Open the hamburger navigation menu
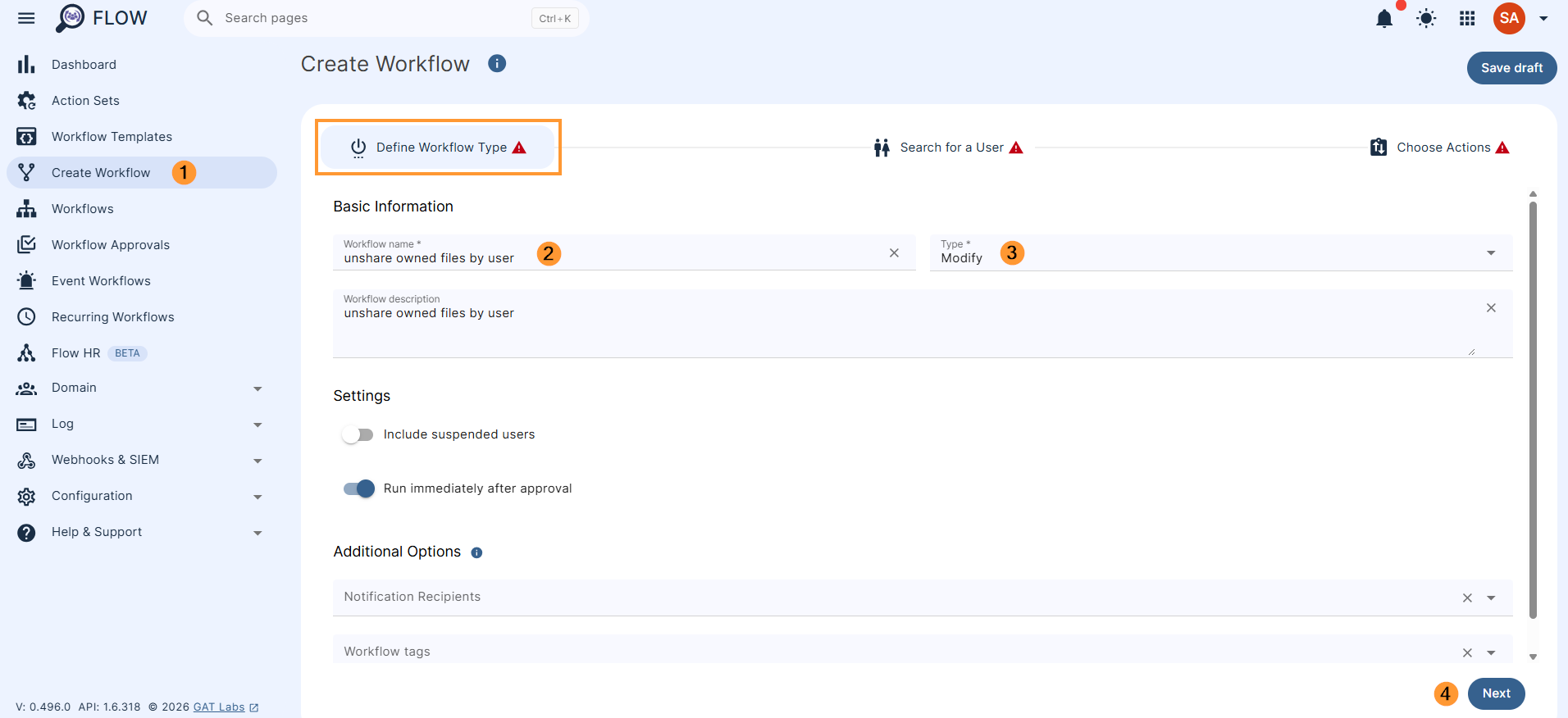The width and height of the screenshot is (1568, 718). [26, 18]
